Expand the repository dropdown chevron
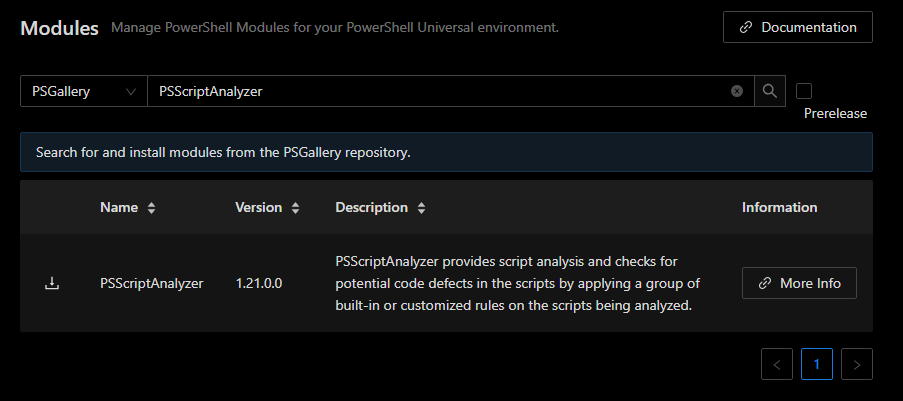 click(131, 92)
